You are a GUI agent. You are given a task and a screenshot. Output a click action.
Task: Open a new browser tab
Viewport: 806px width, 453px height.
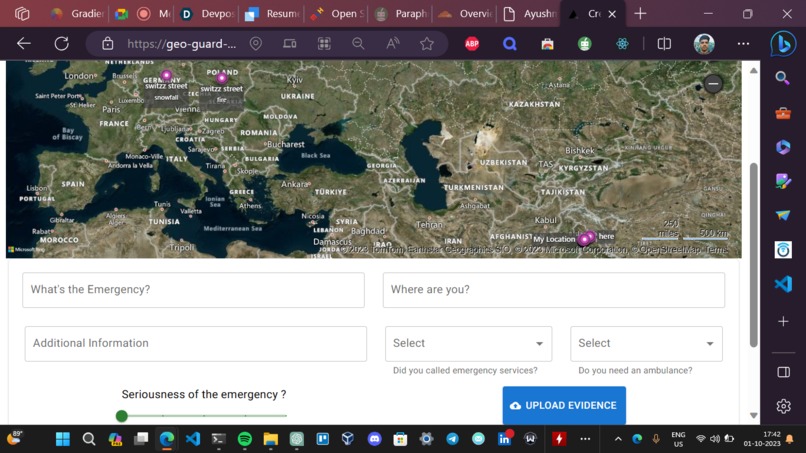pos(640,14)
